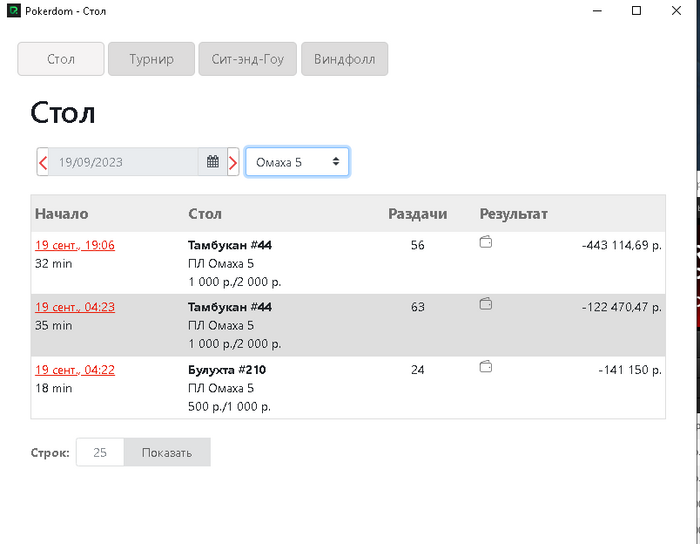
Task: Maximize the Pokerdom window
Action: coord(637,11)
